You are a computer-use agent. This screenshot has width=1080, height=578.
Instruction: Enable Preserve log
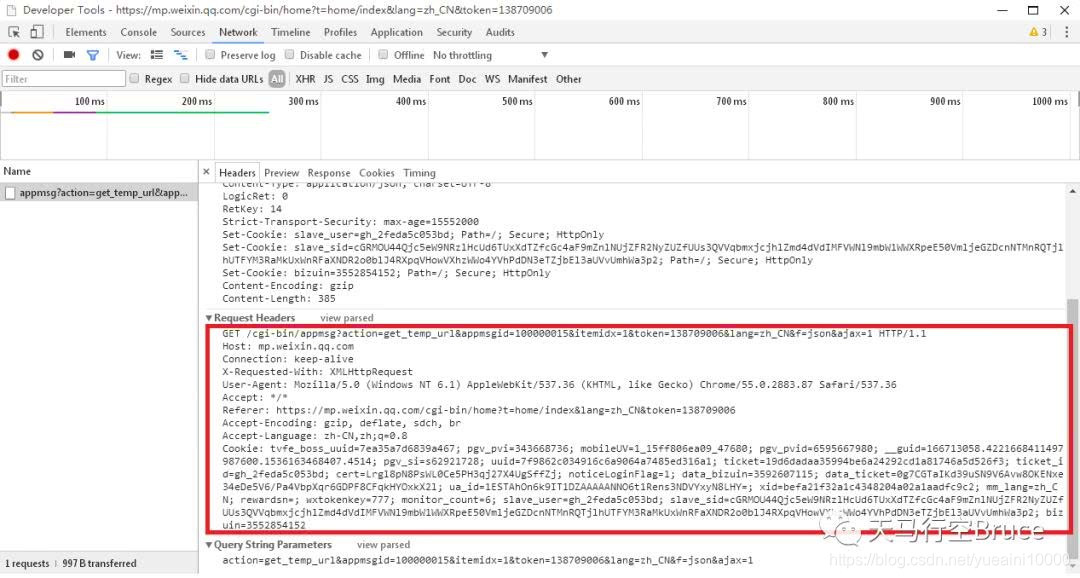point(209,56)
